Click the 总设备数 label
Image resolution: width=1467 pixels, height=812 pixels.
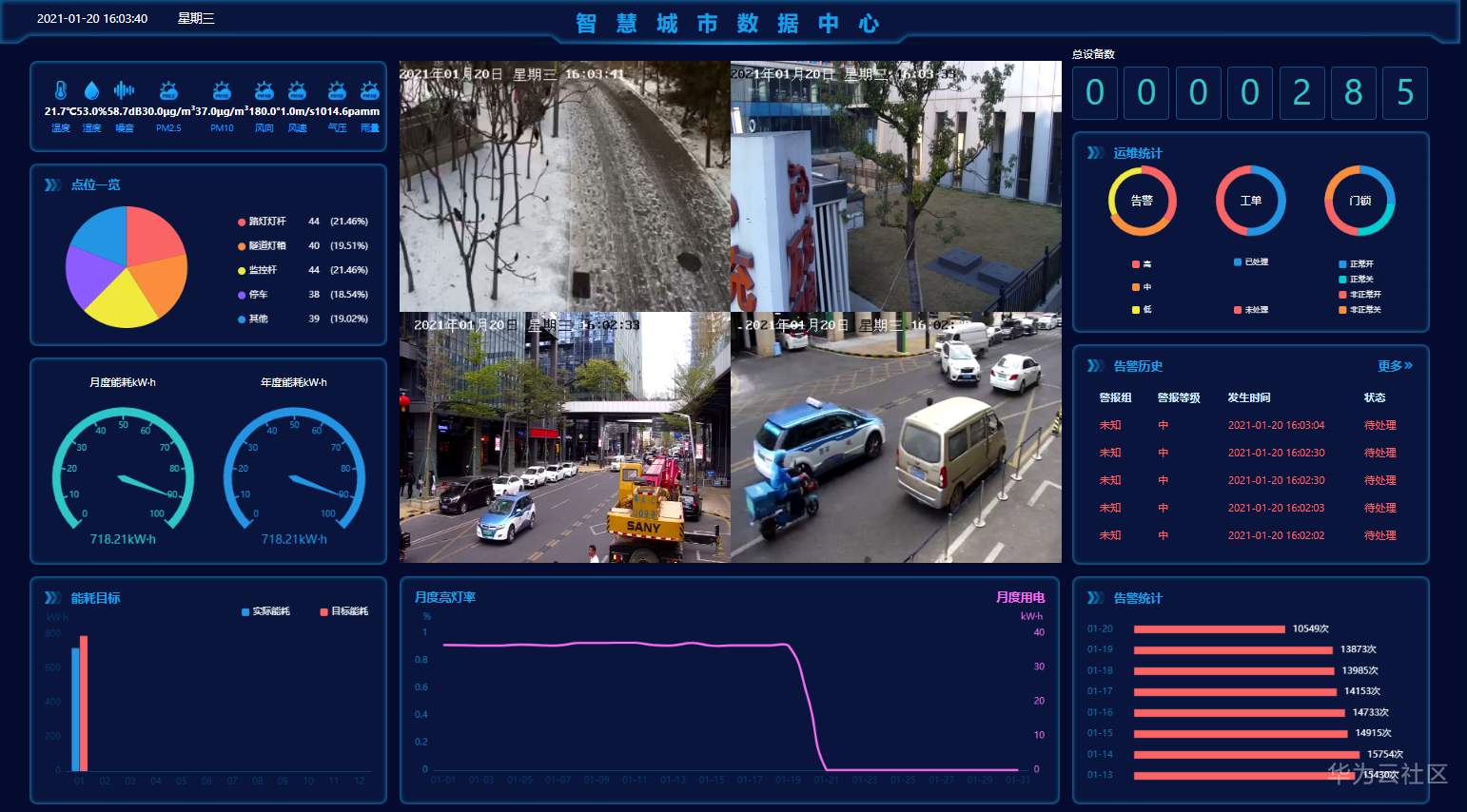point(1093,54)
